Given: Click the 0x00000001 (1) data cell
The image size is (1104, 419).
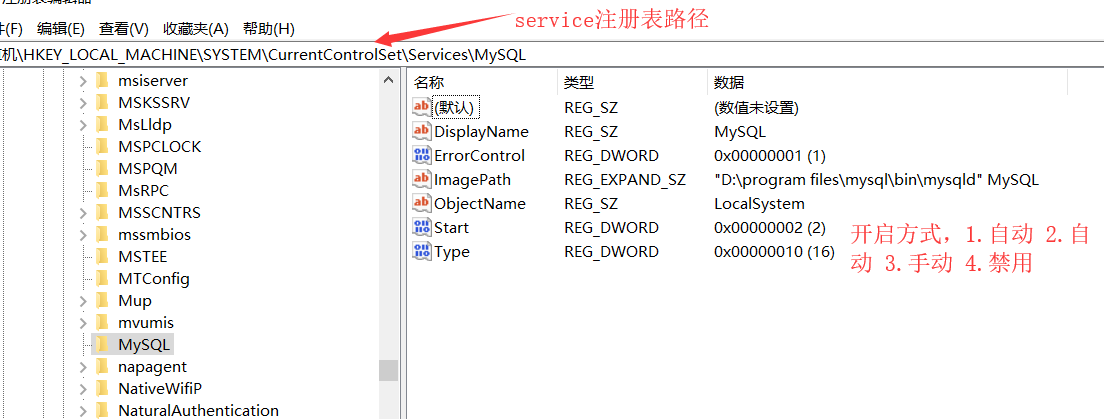Looking at the screenshot, I should pyautogui.click(x=769, y=156).
